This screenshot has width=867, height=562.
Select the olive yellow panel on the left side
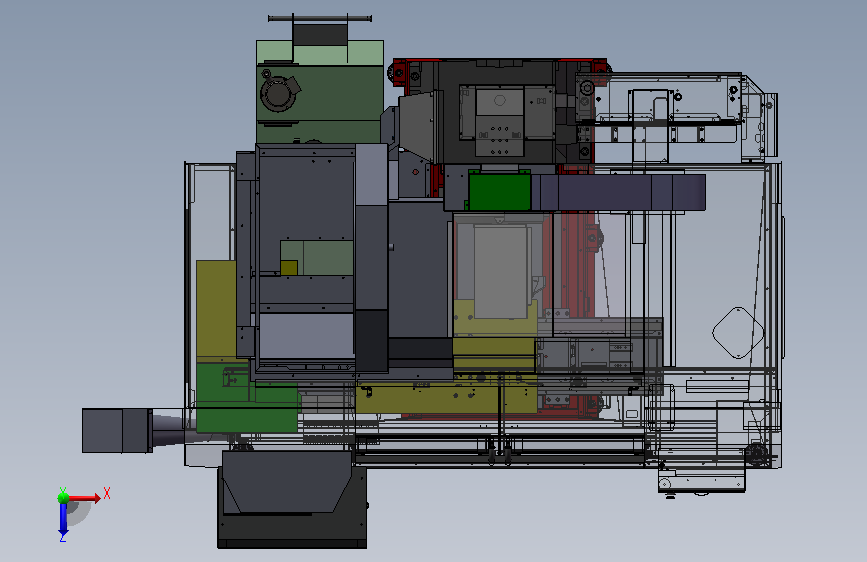click(x=216, y=309)
